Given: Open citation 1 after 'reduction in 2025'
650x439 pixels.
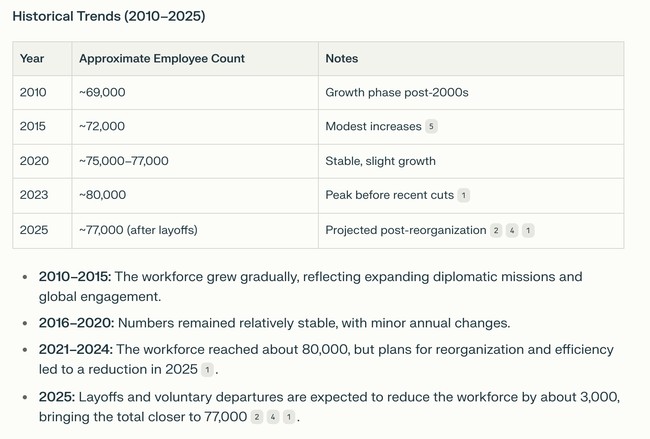Looking at the screenshot, I should [207, 369].
